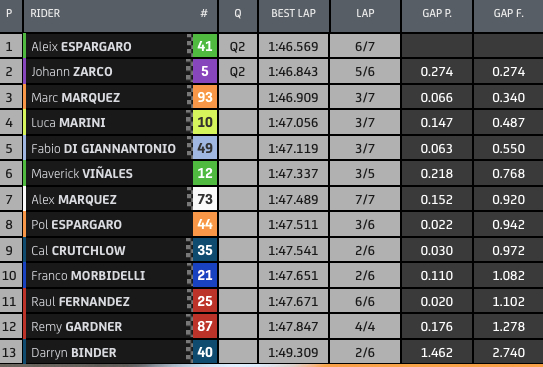The height and width of the screenshot is (367, 543).
Task: Click Darryn Binder's number 40 badge
Action: point(205,352)
